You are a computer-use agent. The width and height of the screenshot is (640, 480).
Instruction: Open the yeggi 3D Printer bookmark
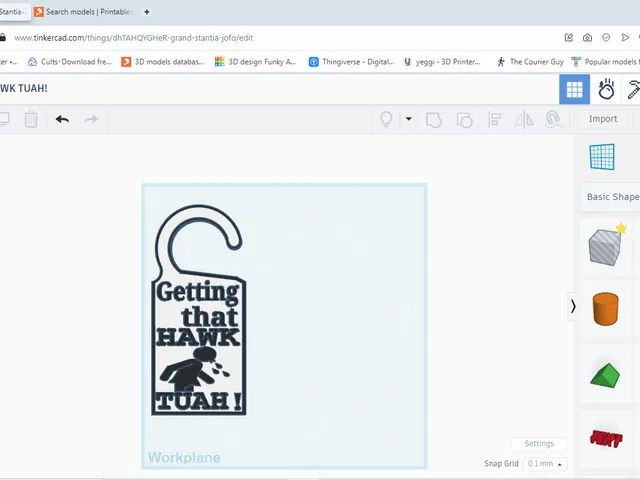(x=442, y=62)
